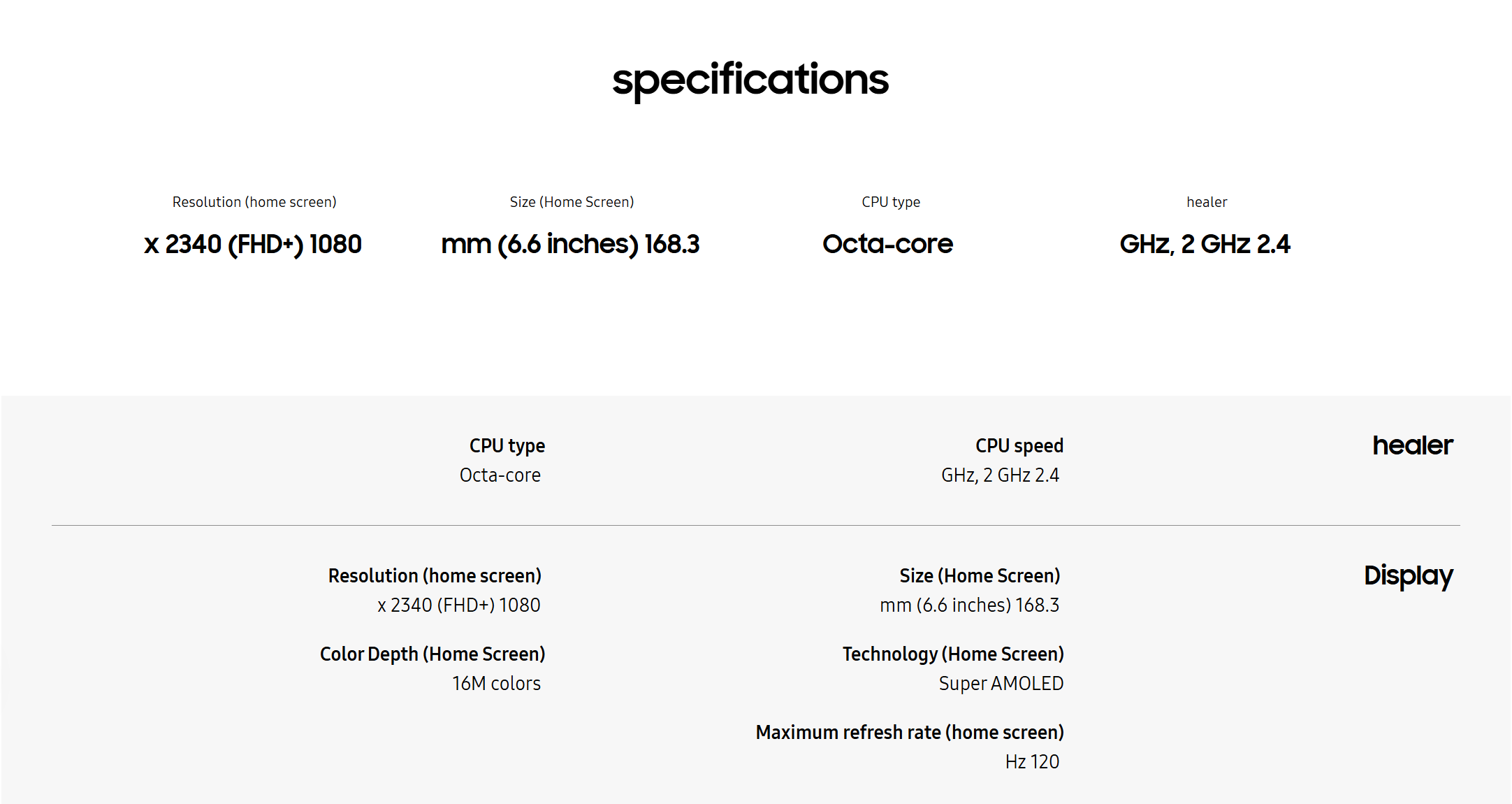Select the bold CPU speed label

pyautogui.click(x=1019, y=446)
